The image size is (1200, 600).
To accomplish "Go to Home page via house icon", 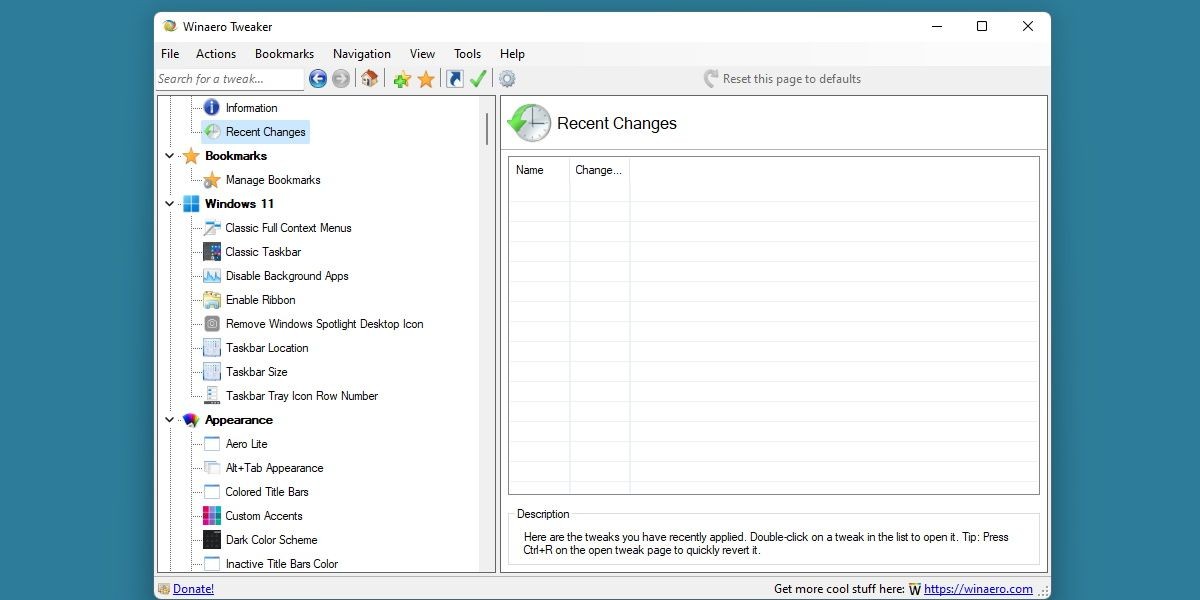I will pos(370,79).
